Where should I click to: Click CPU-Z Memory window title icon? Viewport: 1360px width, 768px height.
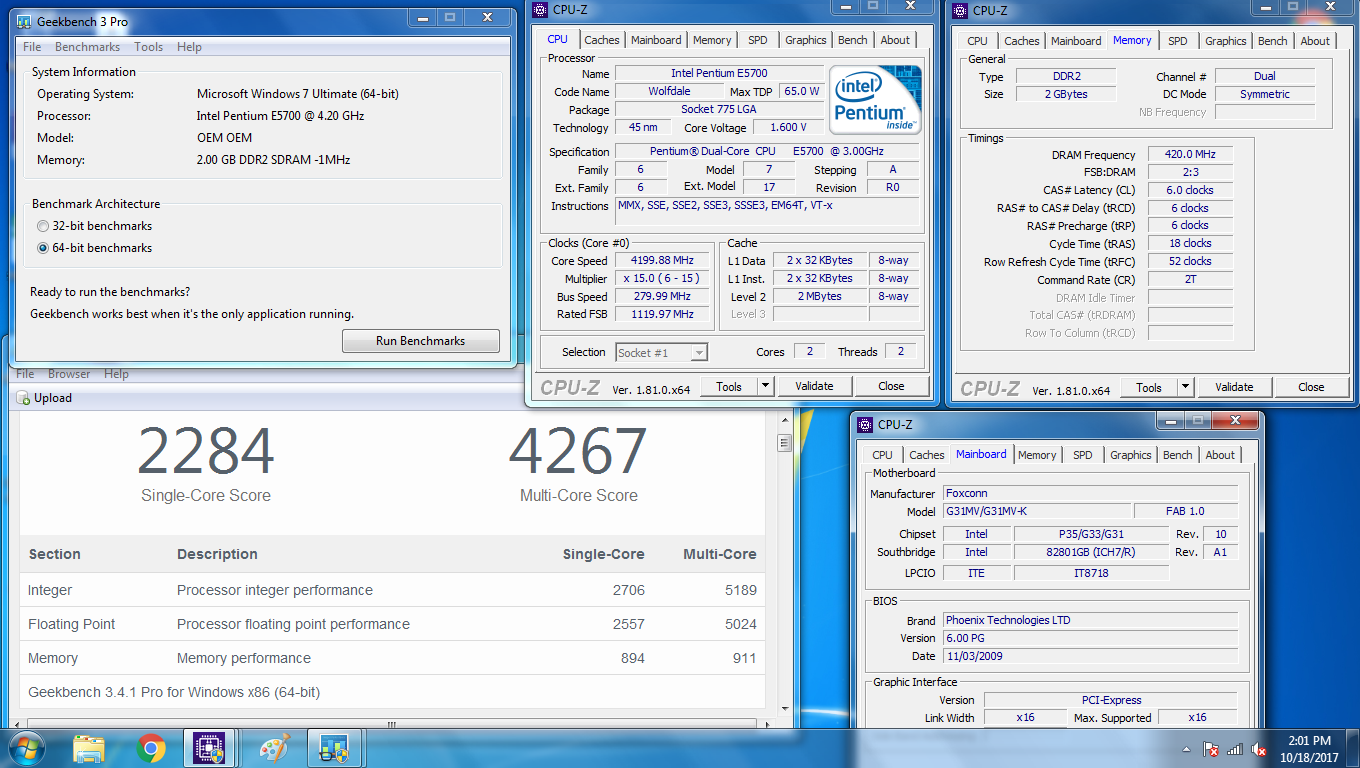pos(961,11)
